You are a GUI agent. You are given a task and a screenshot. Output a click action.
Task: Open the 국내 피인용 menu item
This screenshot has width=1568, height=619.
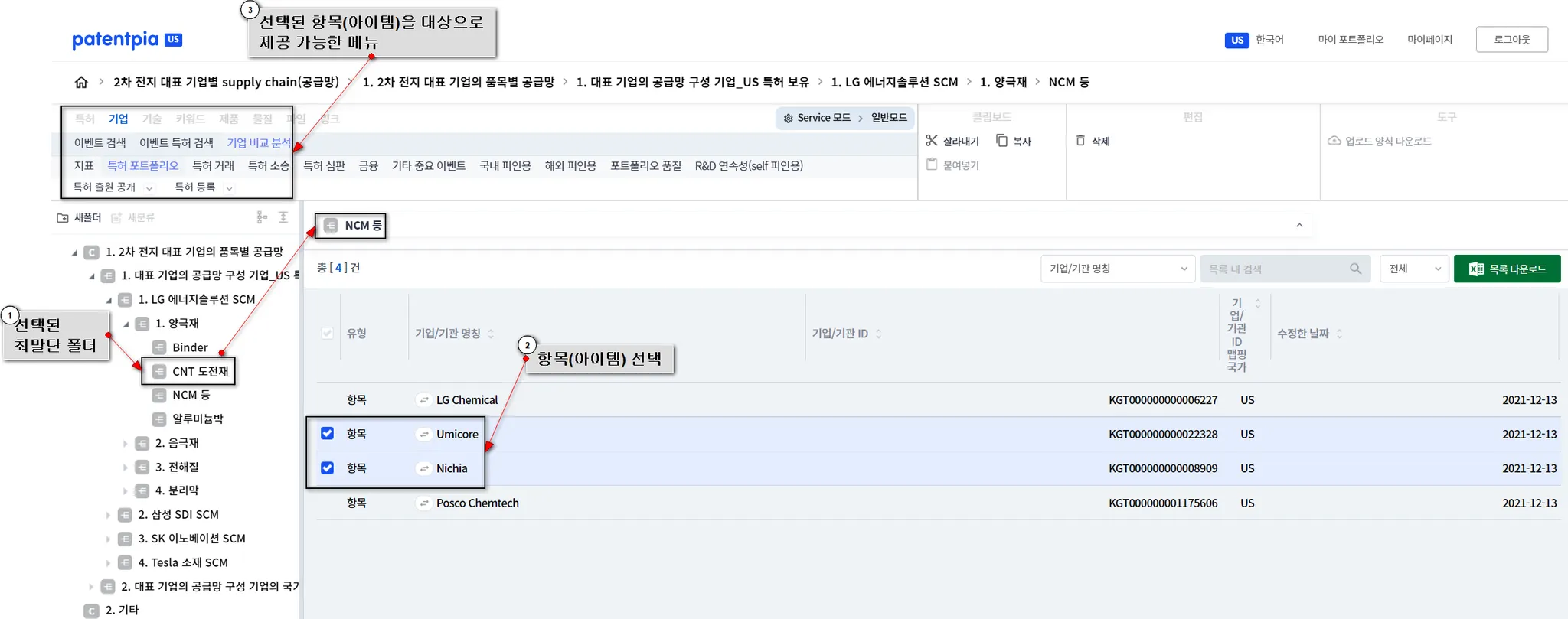(x=505, y=165)
